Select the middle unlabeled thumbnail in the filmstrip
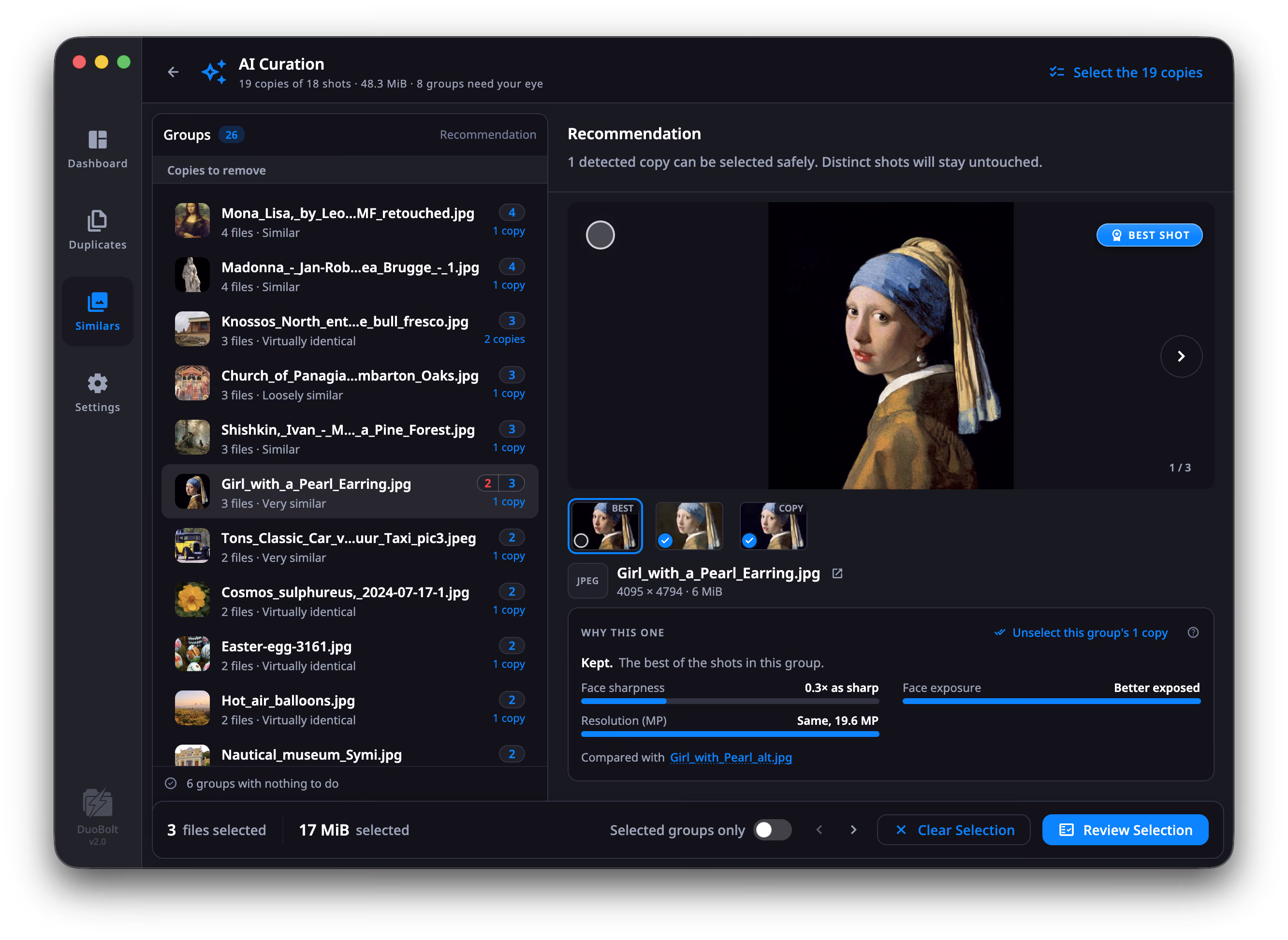 [689, 526]
